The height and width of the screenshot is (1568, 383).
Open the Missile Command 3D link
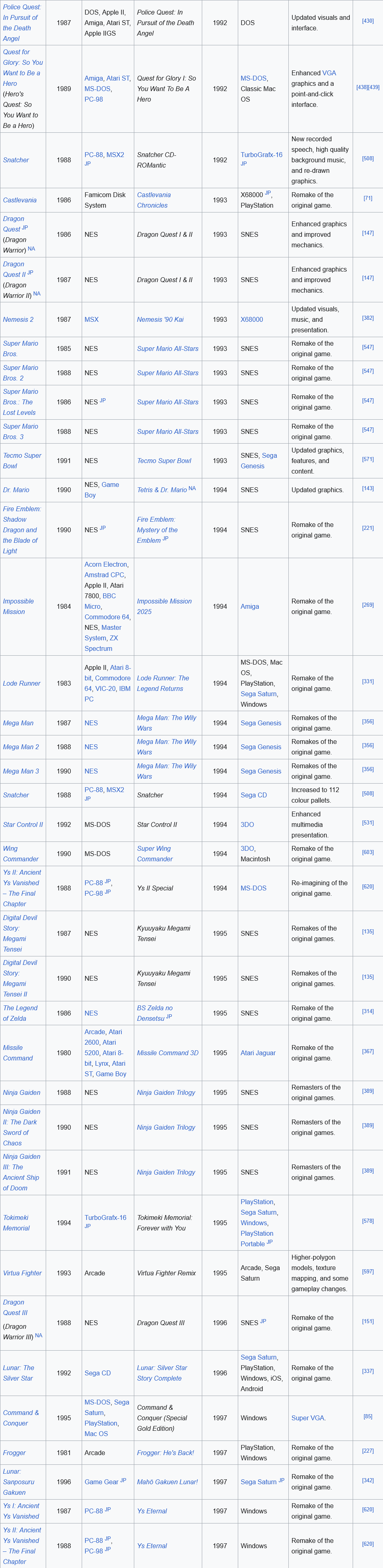168,1053
